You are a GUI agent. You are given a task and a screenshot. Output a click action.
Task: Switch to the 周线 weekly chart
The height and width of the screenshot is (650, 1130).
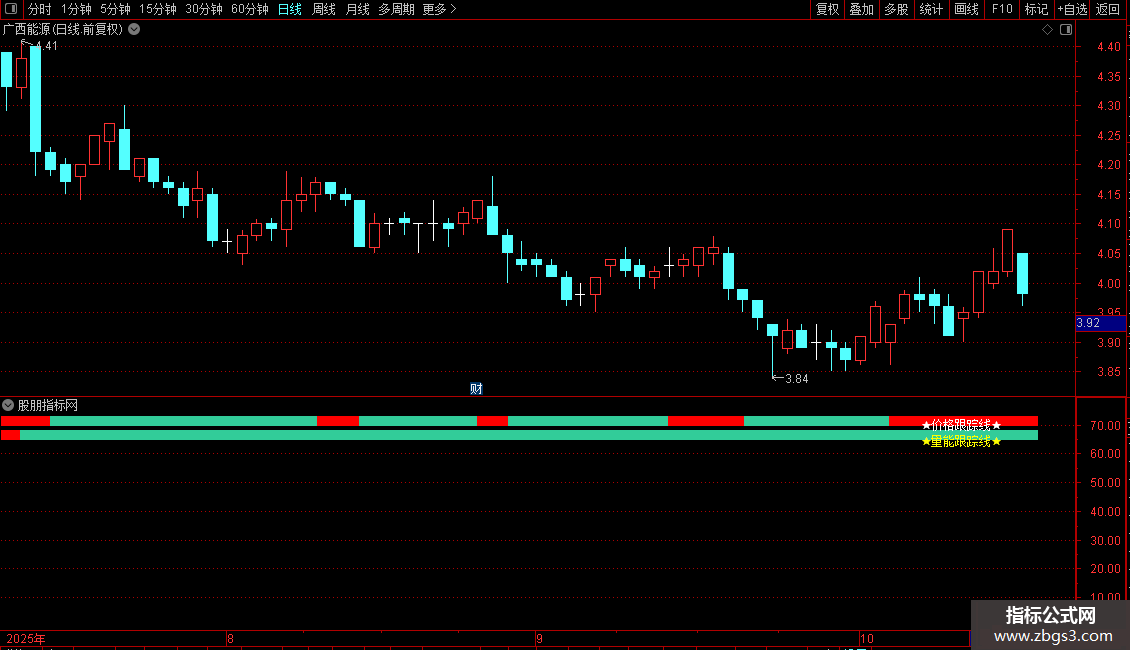324,9
